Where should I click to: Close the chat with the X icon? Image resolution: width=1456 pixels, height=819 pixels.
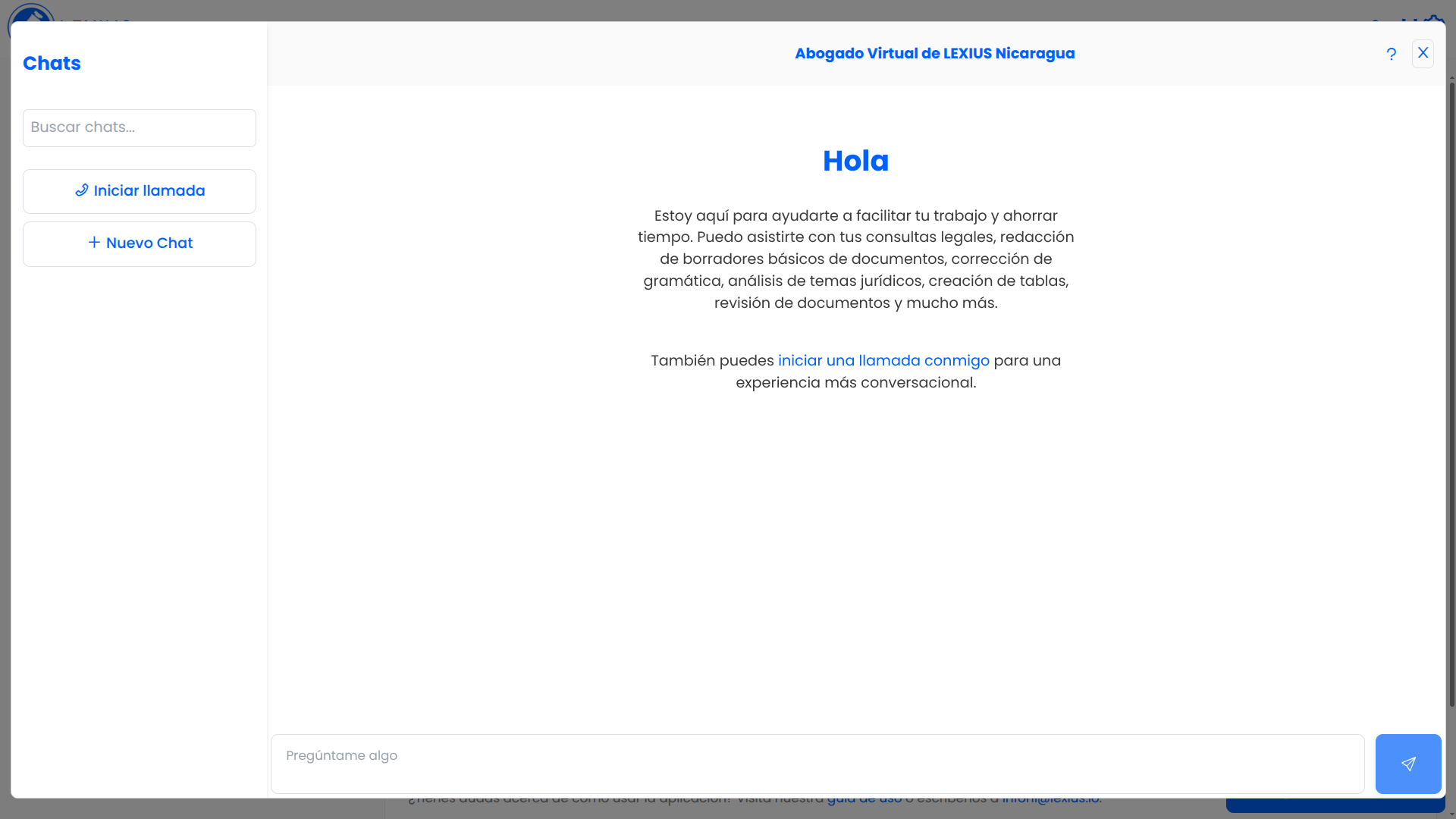pos(1423,53)
